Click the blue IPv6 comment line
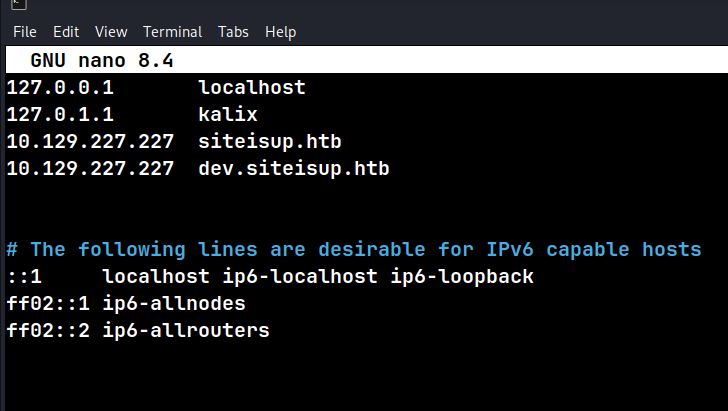The image size is (728, 411). pos(354,249)
